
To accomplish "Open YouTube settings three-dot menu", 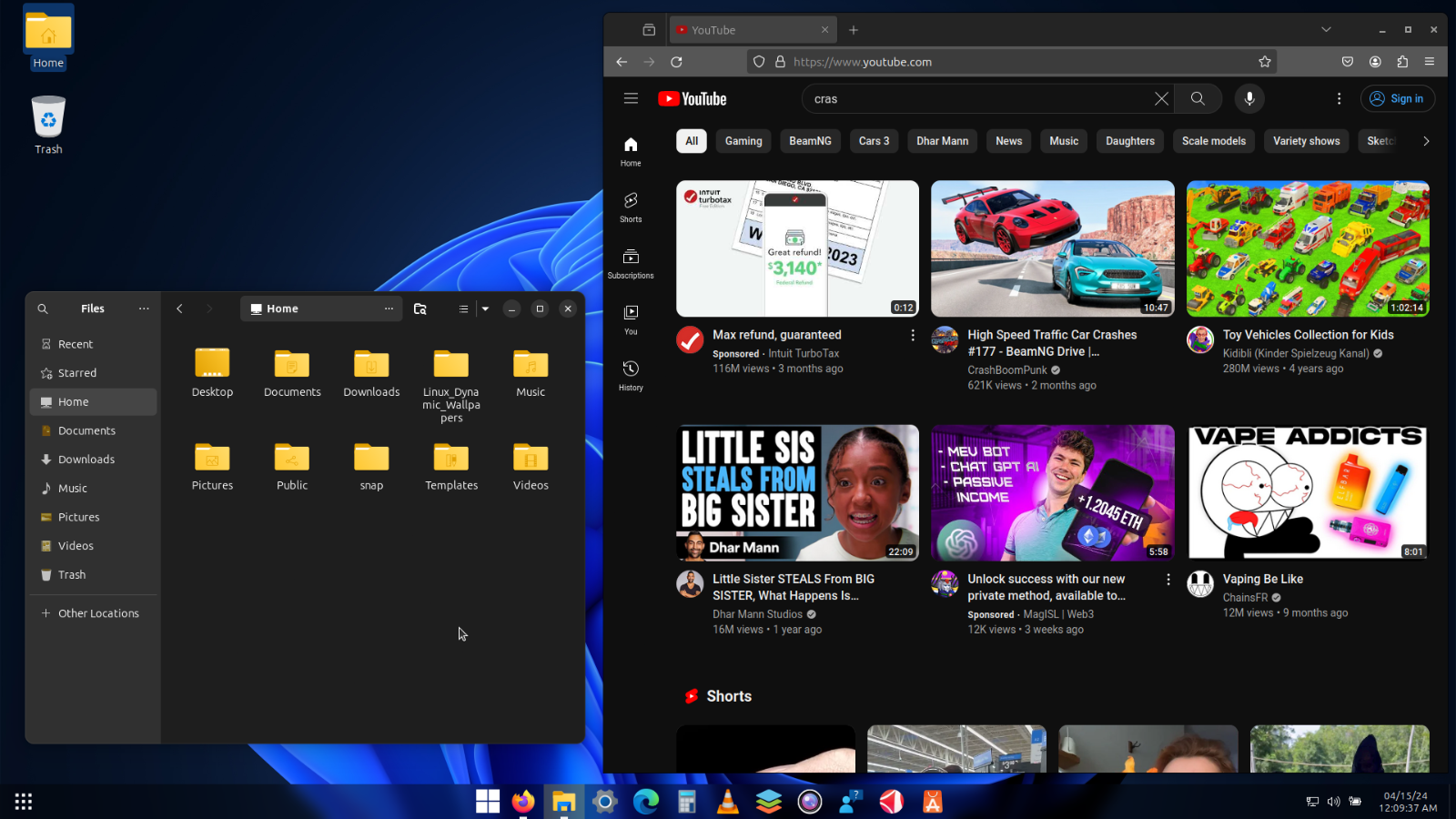I will click(x=1339, y=98).
